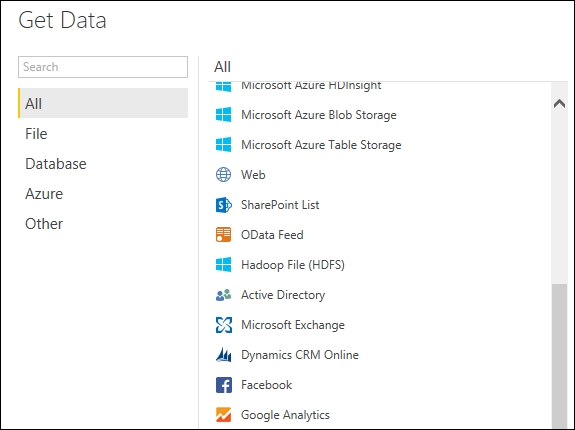Click the Microsoft Azure Blob Storage icon

(x=223, y=115)
